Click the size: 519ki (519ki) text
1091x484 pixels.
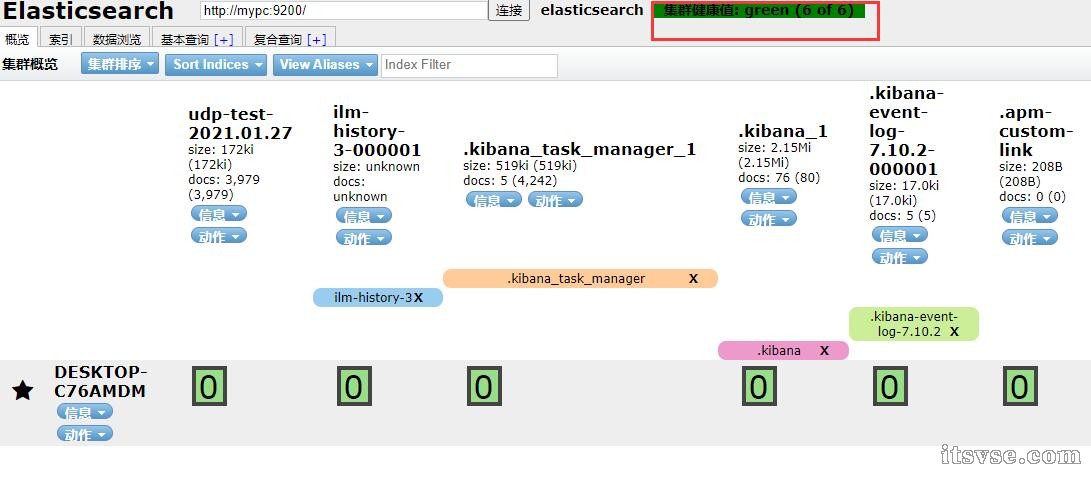520,167
